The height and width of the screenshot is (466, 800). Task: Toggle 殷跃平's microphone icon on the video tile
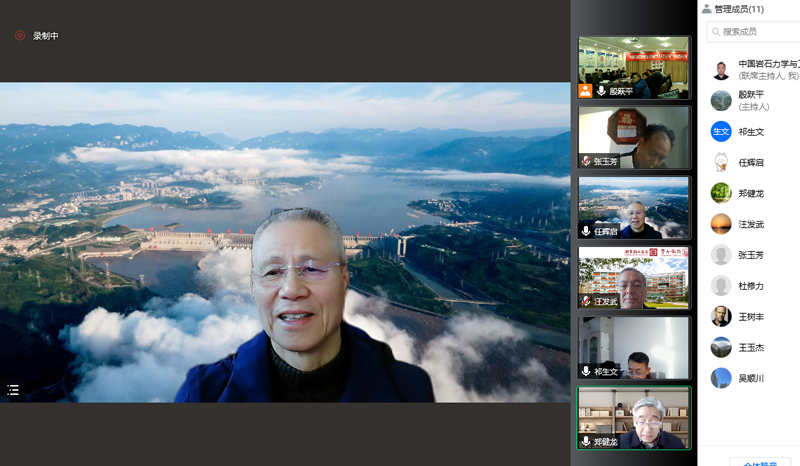[x=601, y=90]
